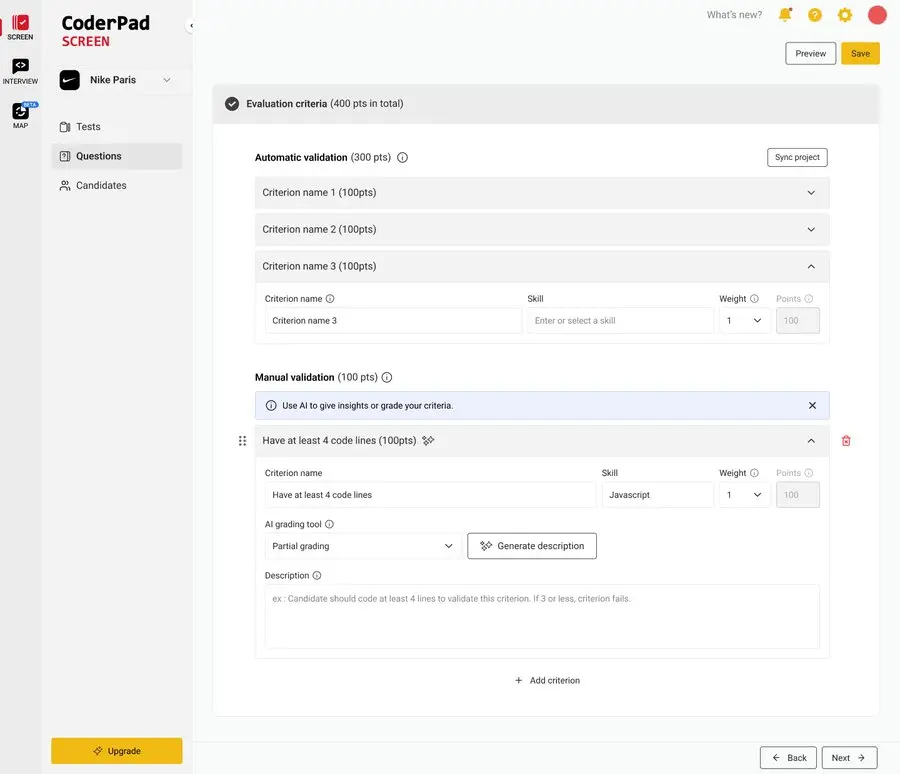This screenshot has height=774, width=900.
Task: Click the Description info icon
Action: click(x=317, y=575)
